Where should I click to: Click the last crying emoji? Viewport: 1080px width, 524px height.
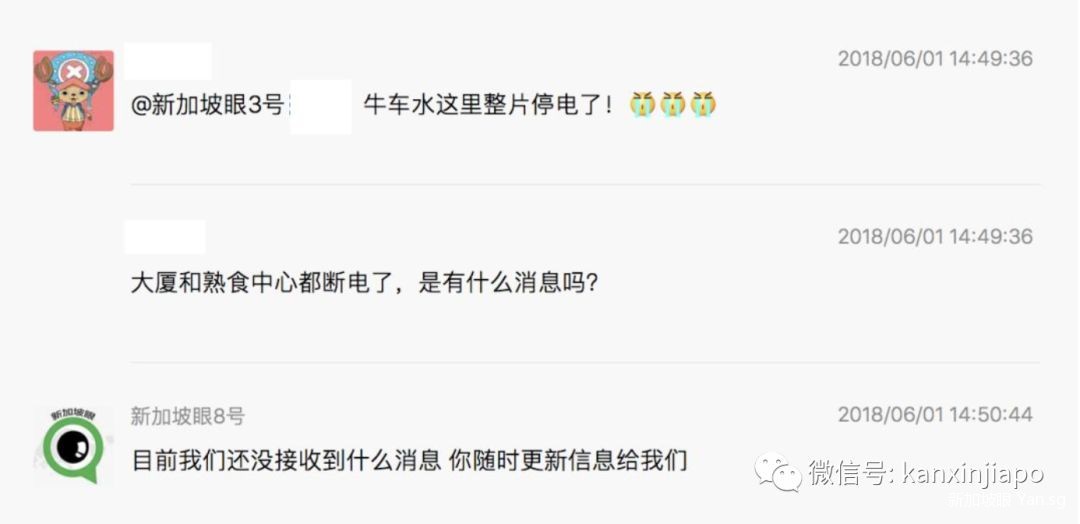[x=703, y=104]
